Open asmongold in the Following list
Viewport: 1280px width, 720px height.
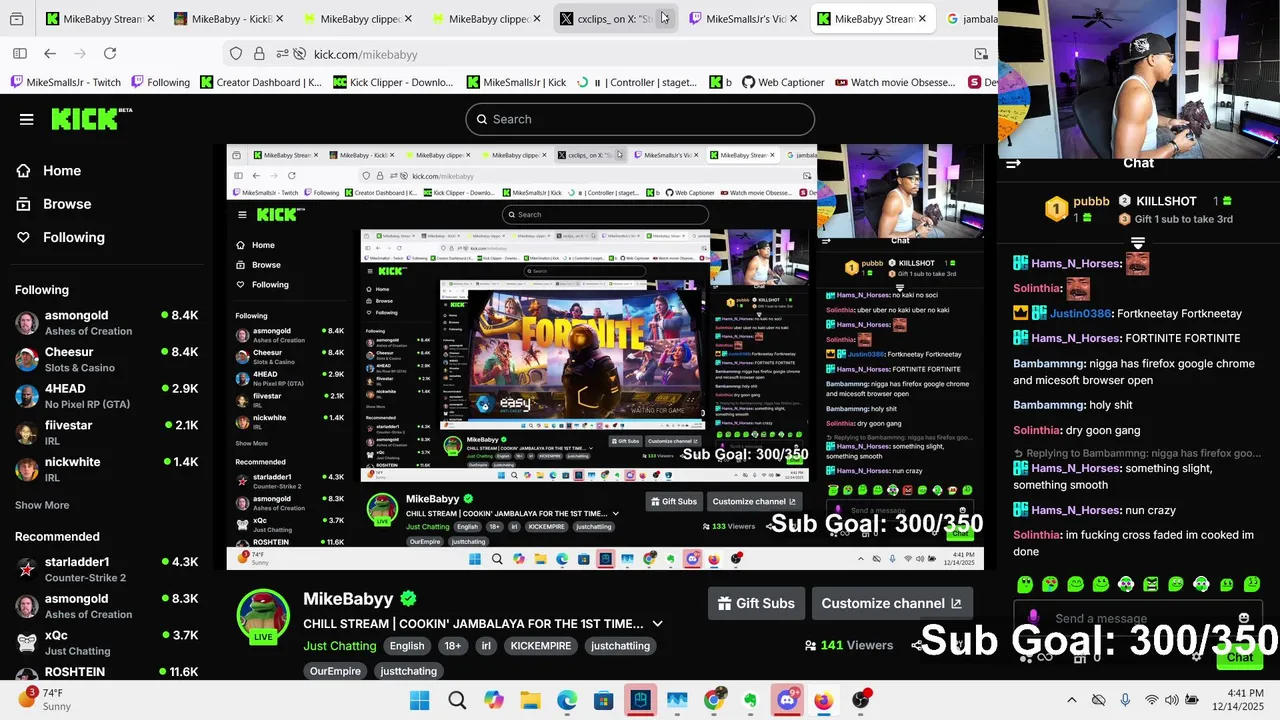pyautogui.click(x=107, y=322)
